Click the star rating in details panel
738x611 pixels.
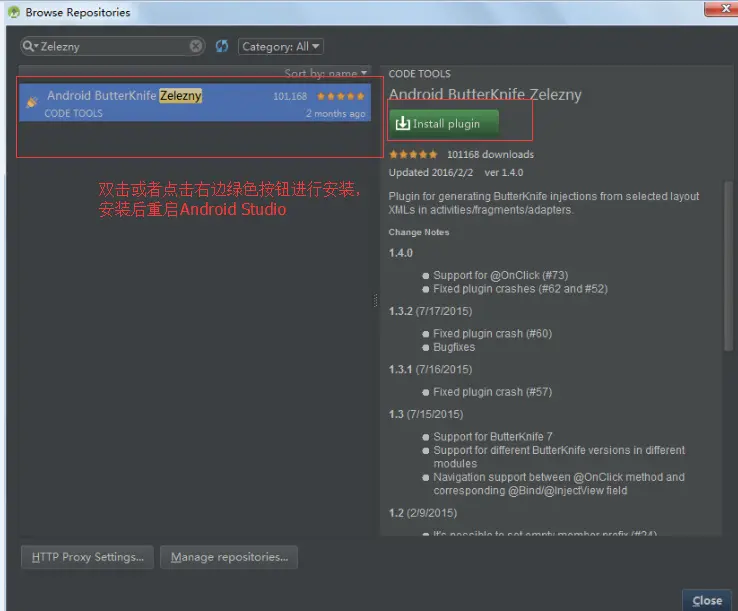[x=413, y=154]
